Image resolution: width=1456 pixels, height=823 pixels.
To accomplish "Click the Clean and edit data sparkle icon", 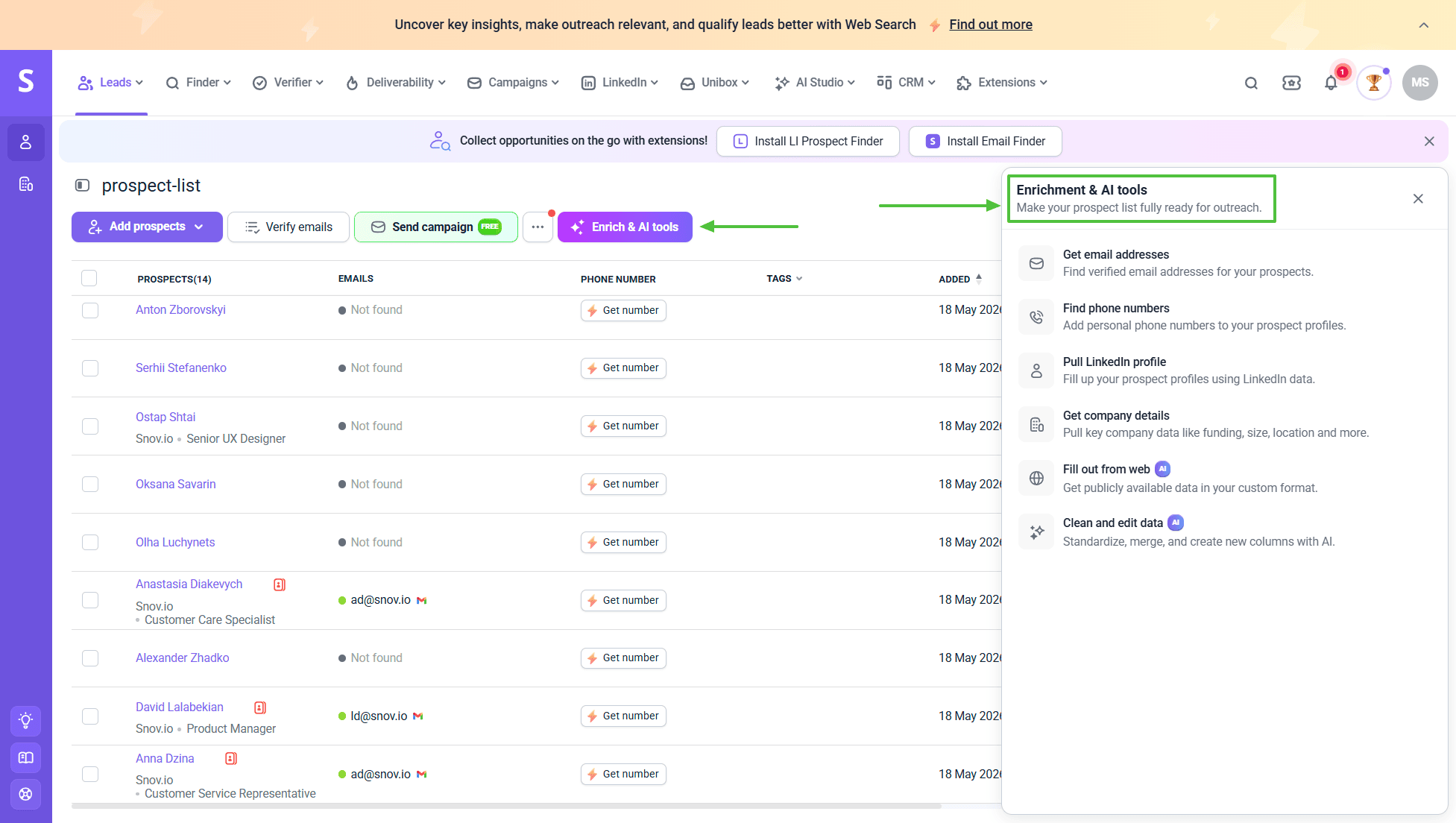I will click(1036, 532).
